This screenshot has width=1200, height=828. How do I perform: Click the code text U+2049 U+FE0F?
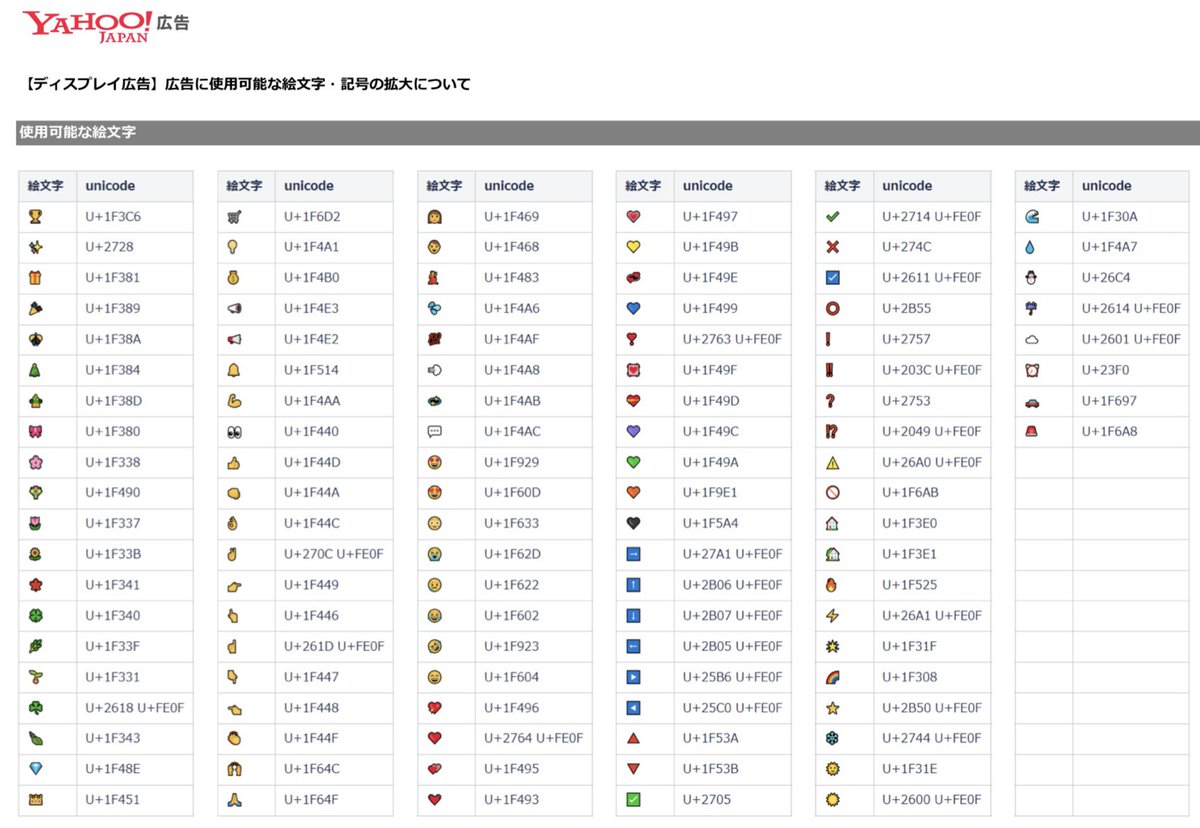click(932, 432)
